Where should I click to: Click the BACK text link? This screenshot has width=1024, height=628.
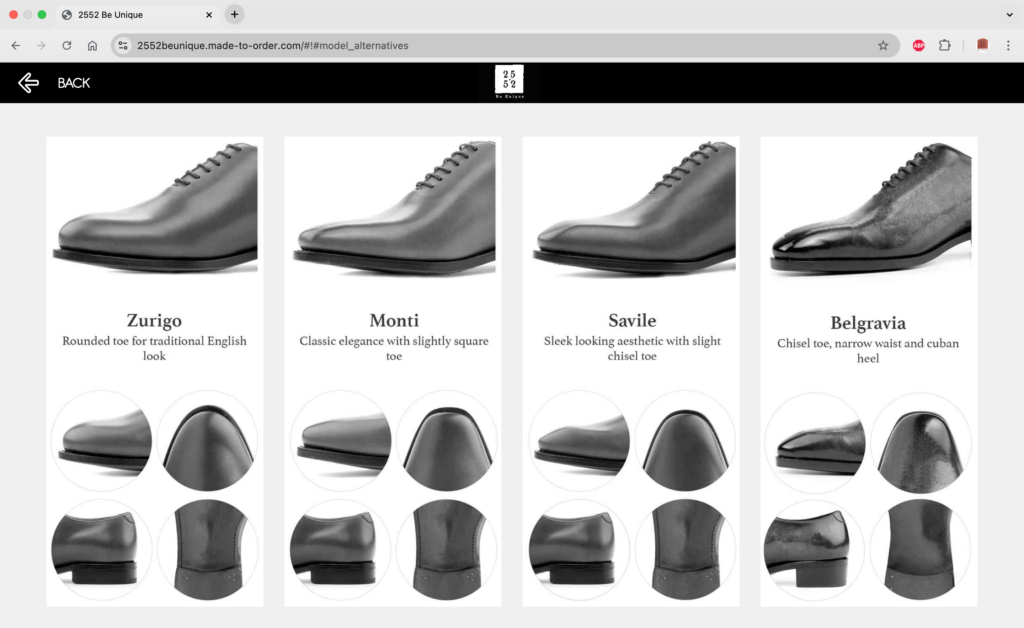point(74,83)
